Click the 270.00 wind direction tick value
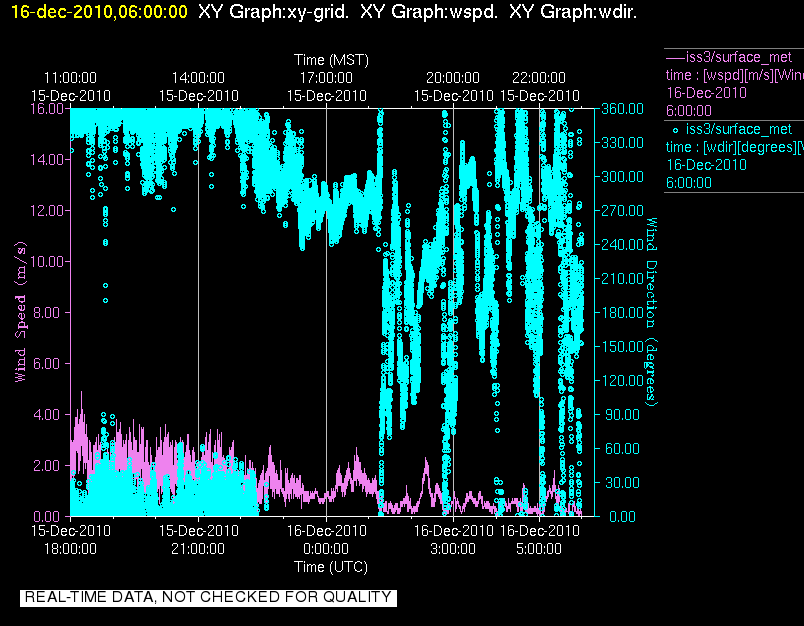Screen dimensions: 804x626 pos(622,211)
